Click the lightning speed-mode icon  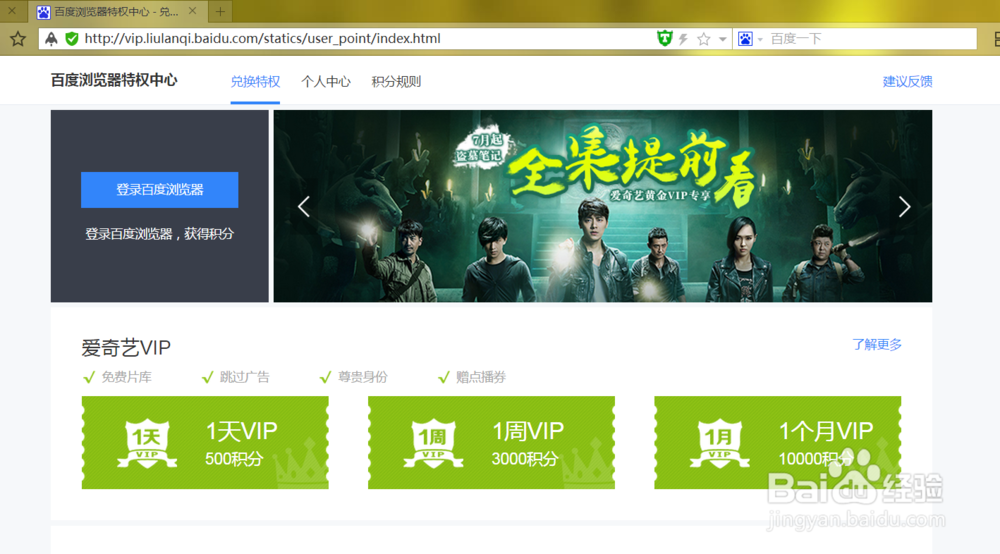pos(684,39)
